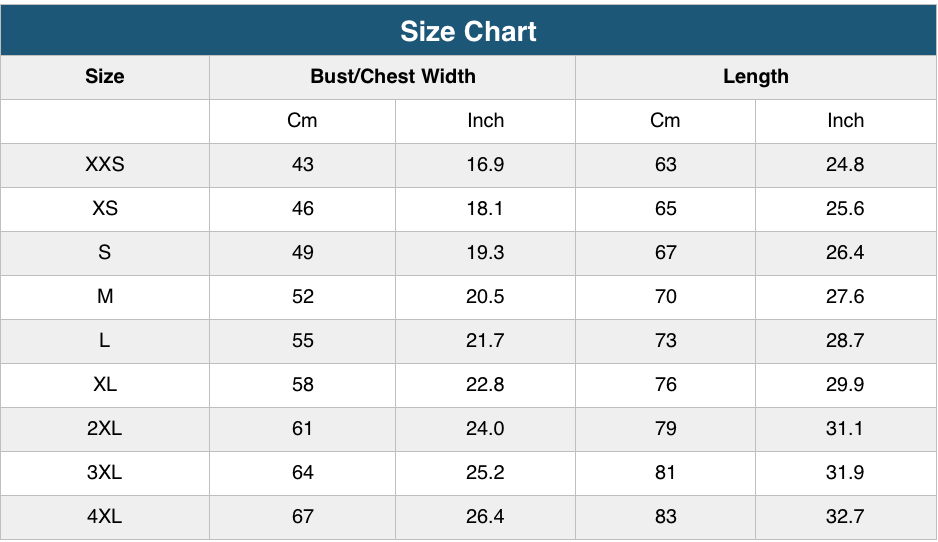Select the 32.7 inch length value
This screenshot has height=542, width=938.
(845, 517)
